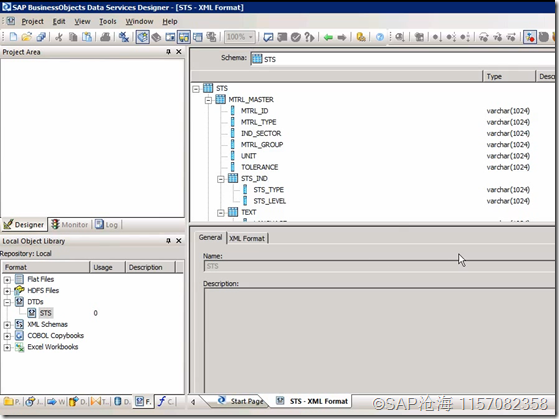The height and width of the screenshot is (419, 559).
Task: Collapse the TEXT node
Action: pyautogui.click(x=221, y=213)
